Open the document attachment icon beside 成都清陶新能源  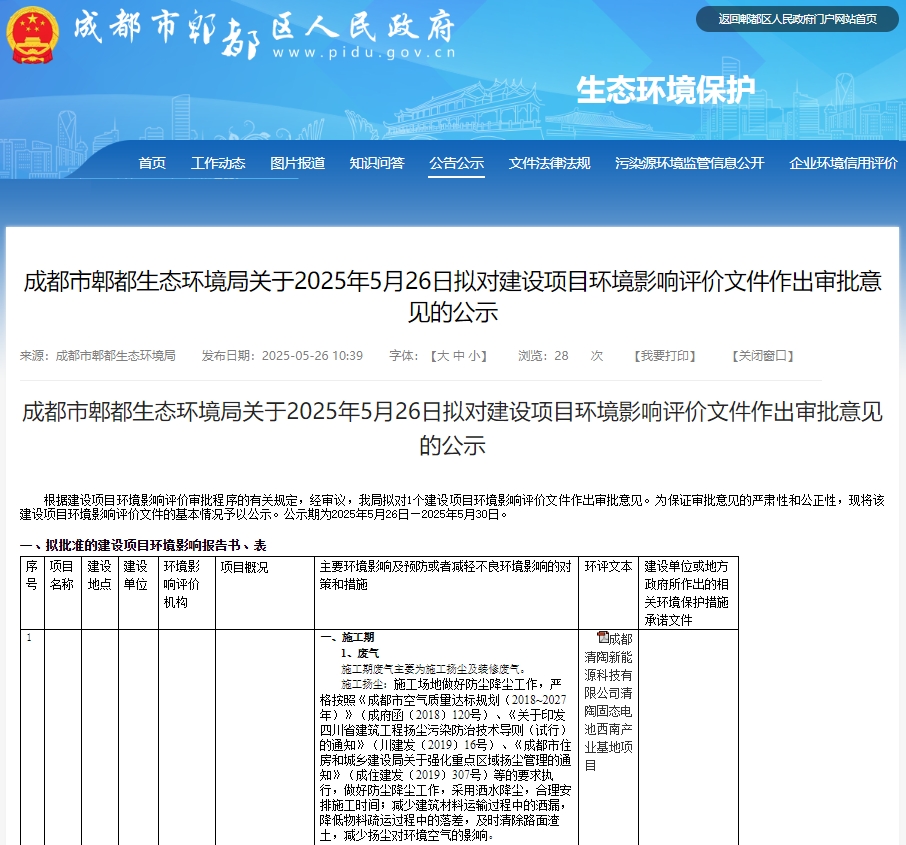603,639
